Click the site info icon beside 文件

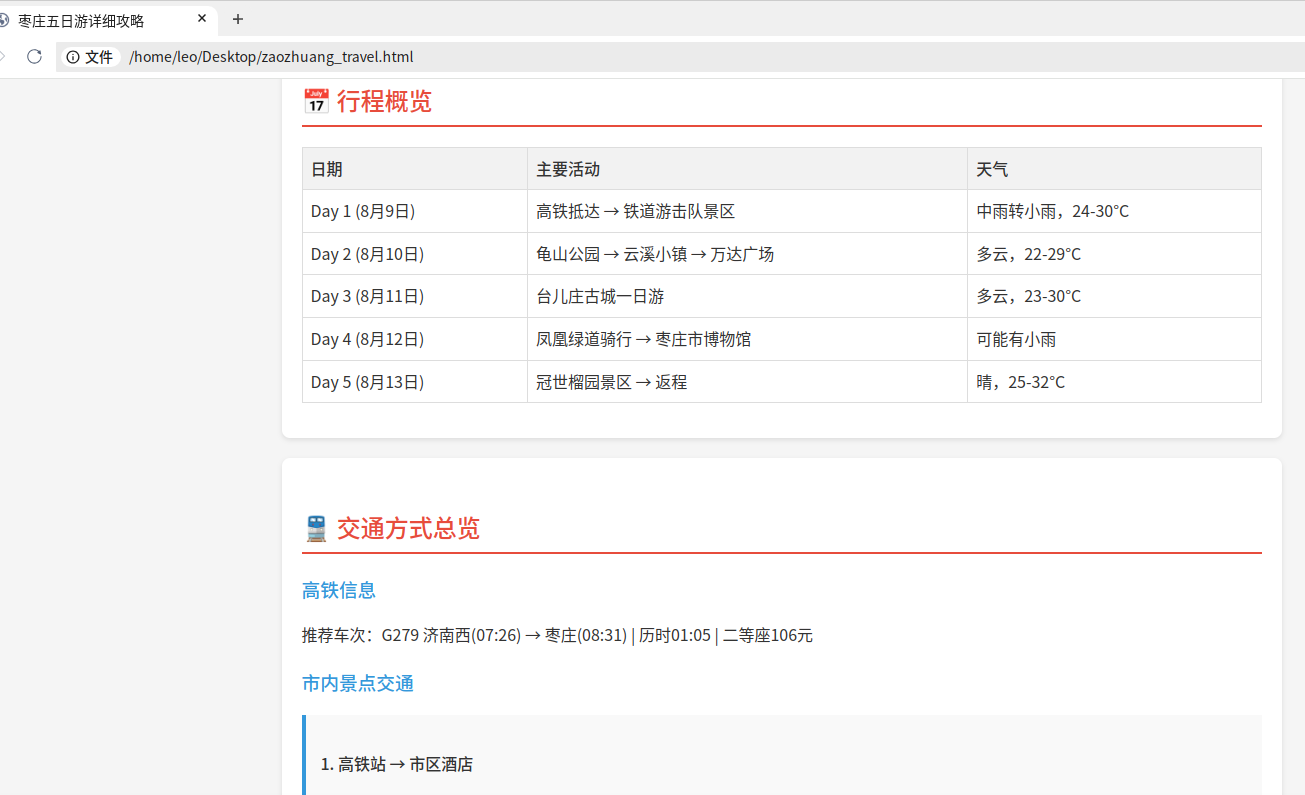click(x=73, y=57)
